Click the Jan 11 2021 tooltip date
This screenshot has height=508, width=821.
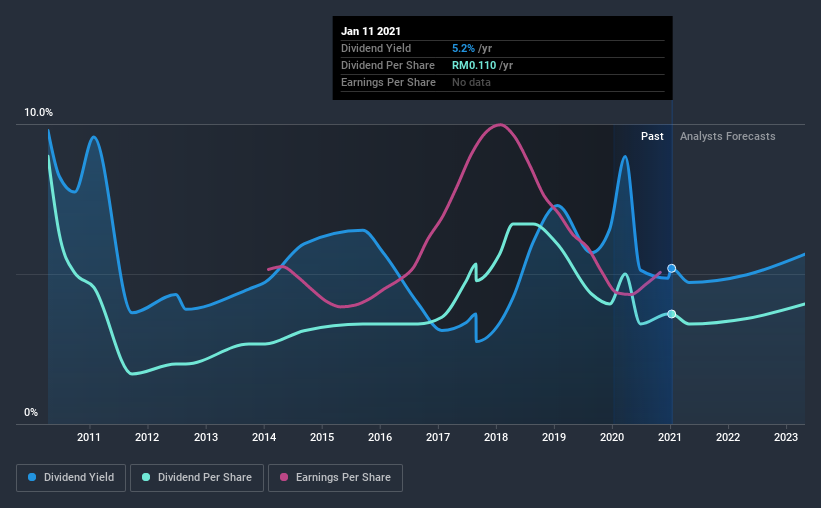point(371,31)
